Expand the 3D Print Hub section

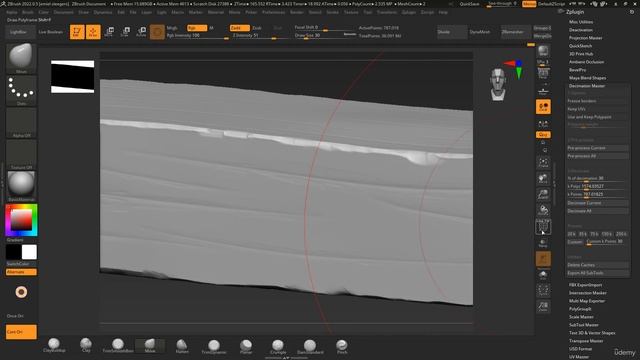coord(581,54)
